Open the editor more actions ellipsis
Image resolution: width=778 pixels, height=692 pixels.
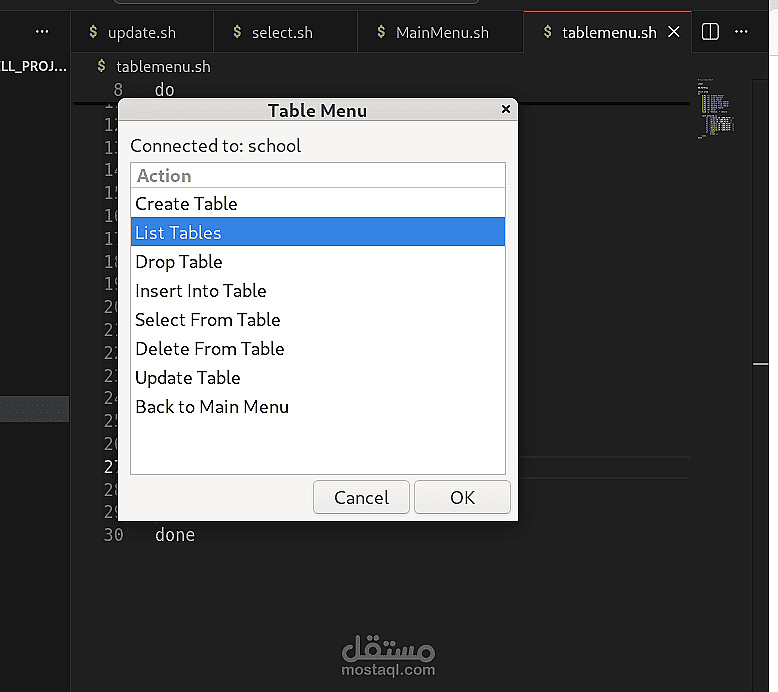[x=742, y=32]
